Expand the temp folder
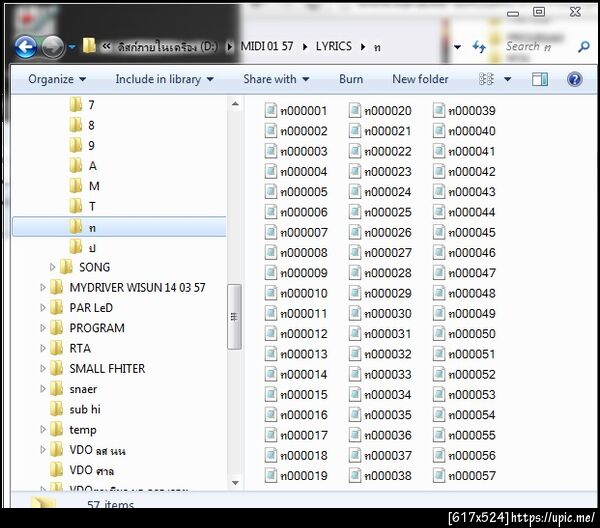Image resolution: width=600 pixels, height=528 pixels. (43, 429)
